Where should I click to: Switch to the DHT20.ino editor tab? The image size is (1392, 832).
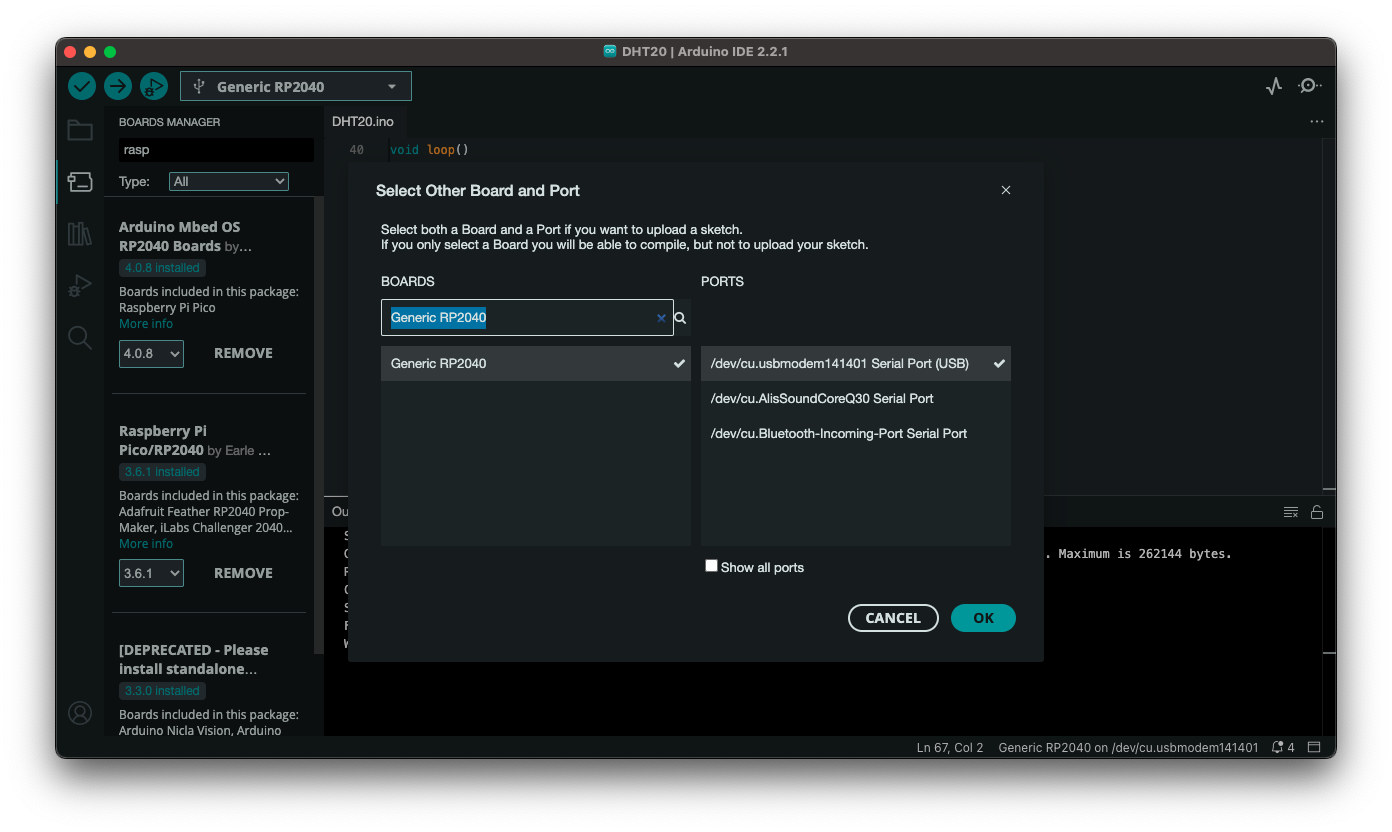pyautogui.click(x=363, y=121)
